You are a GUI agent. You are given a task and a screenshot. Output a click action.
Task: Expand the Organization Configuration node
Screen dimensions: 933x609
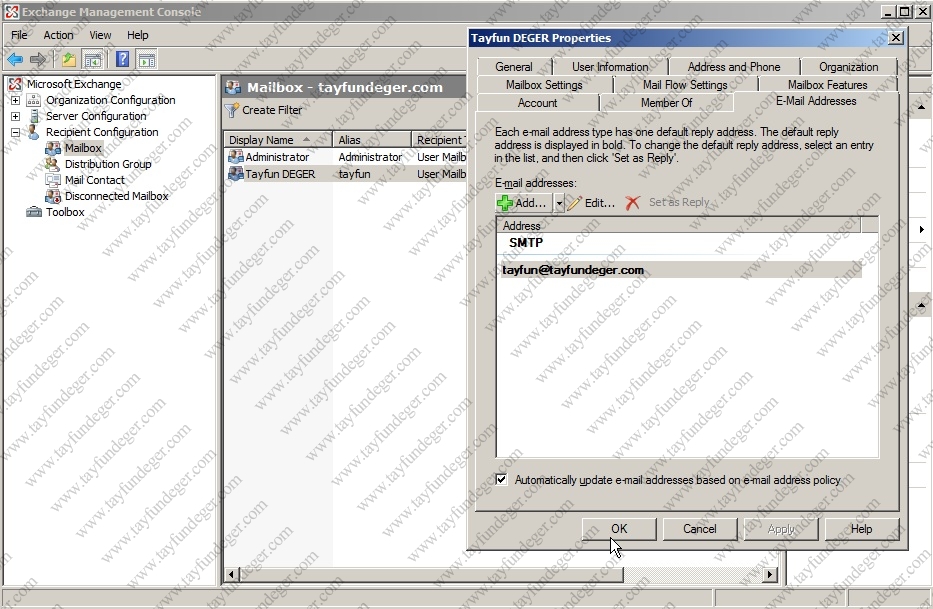click(x=15, y=100)
